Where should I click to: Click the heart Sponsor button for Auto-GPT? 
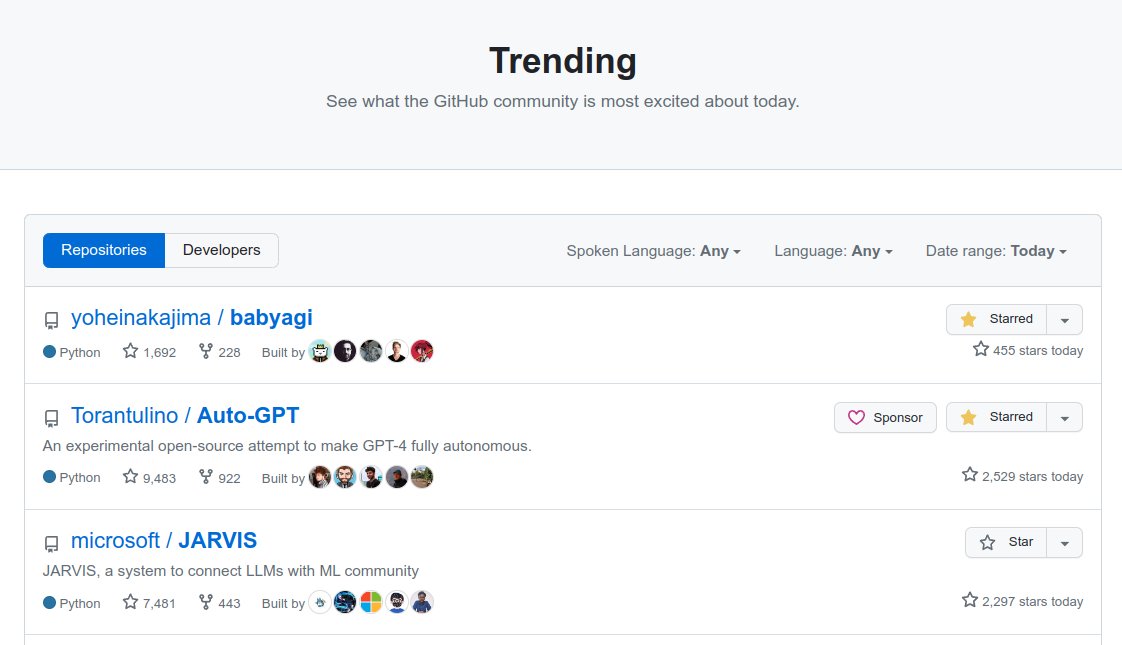pos(885,417)
